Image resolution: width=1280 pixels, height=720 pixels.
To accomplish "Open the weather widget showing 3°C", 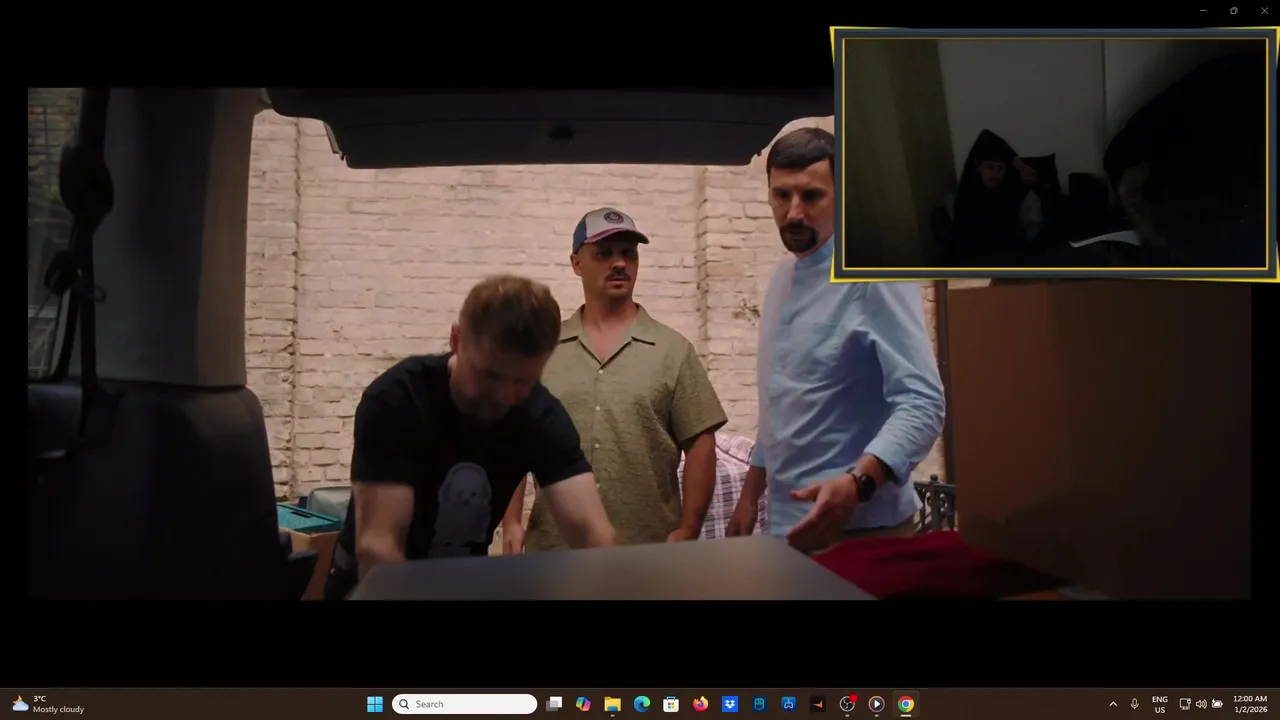I will click(x=48, y=704).
